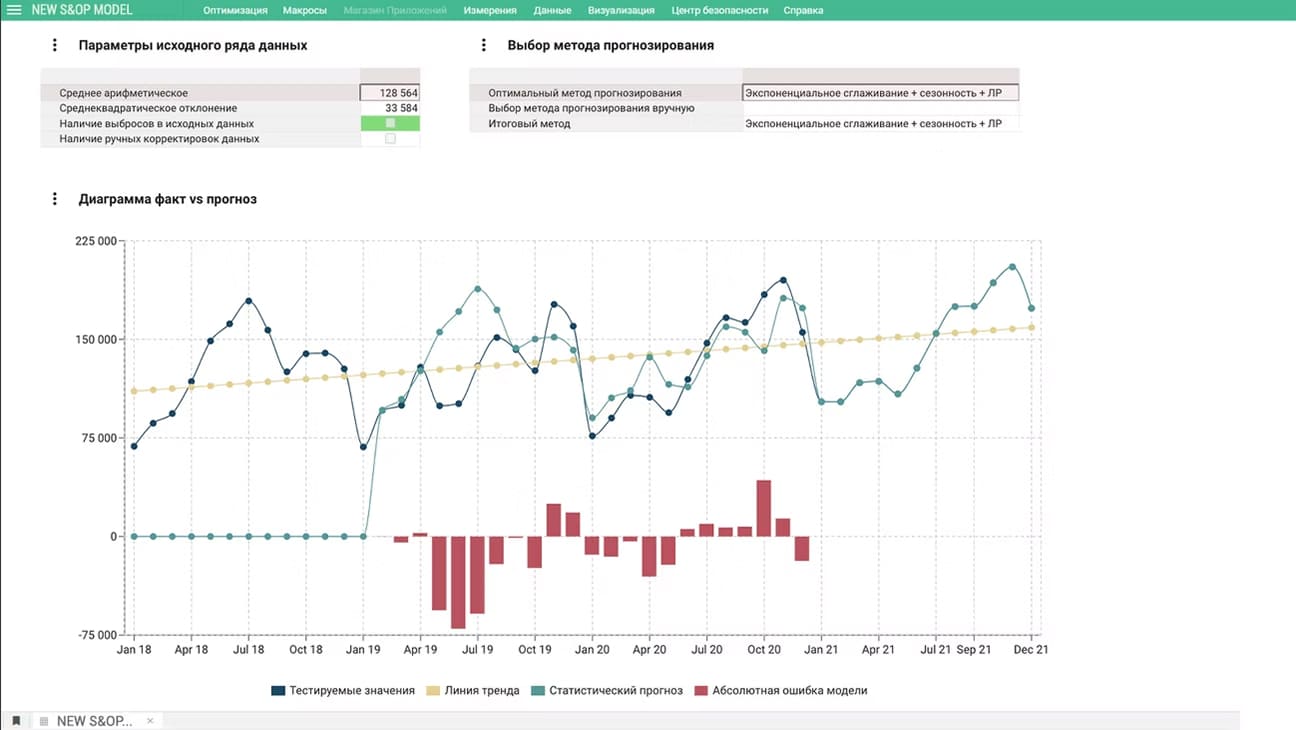Open three-dot menu for Диаграмма факт vs прогноз
Screen dimensions: 1296x730
tap(55, 199)
